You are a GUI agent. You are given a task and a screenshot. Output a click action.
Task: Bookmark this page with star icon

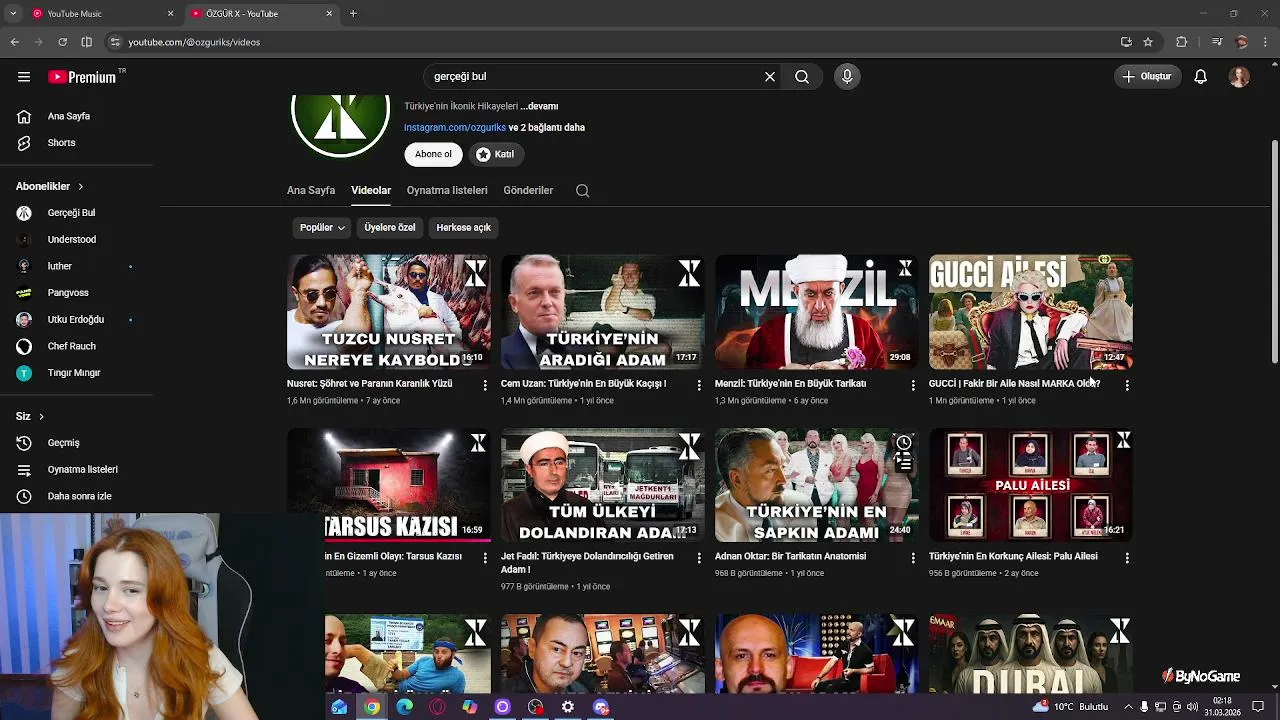click(x=1148, y=42)
